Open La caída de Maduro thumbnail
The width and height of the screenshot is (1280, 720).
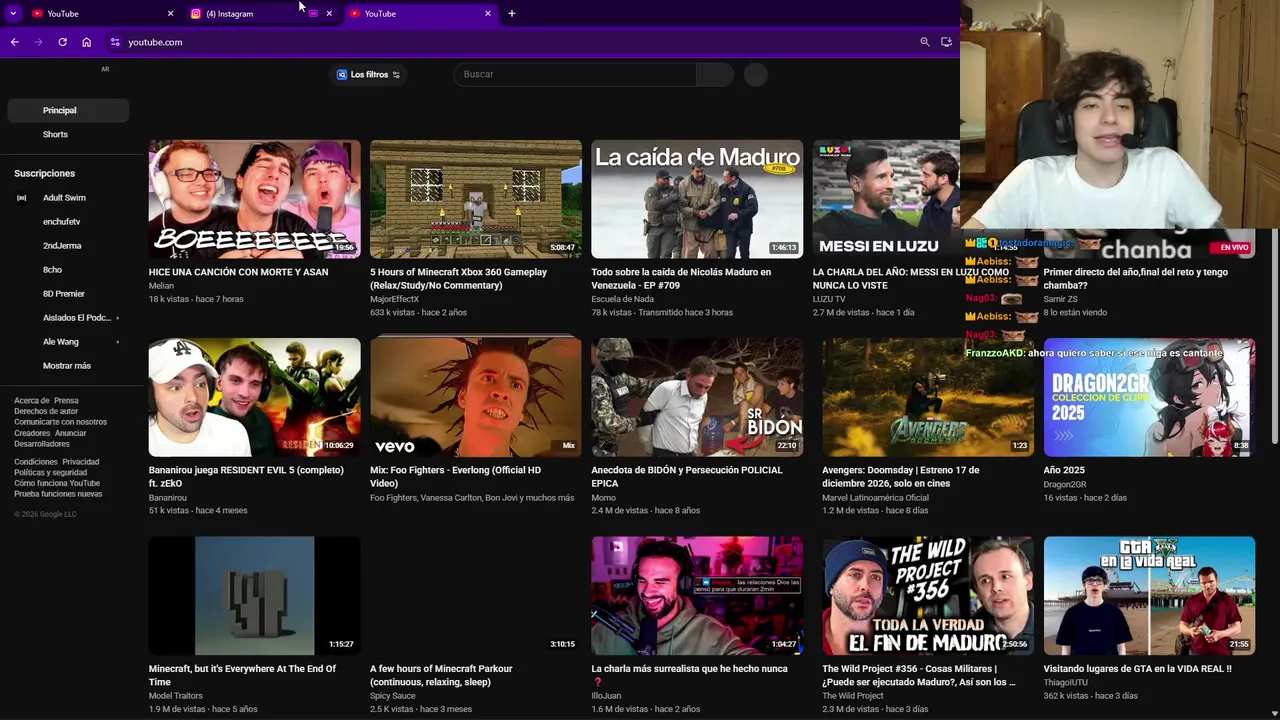697,199
